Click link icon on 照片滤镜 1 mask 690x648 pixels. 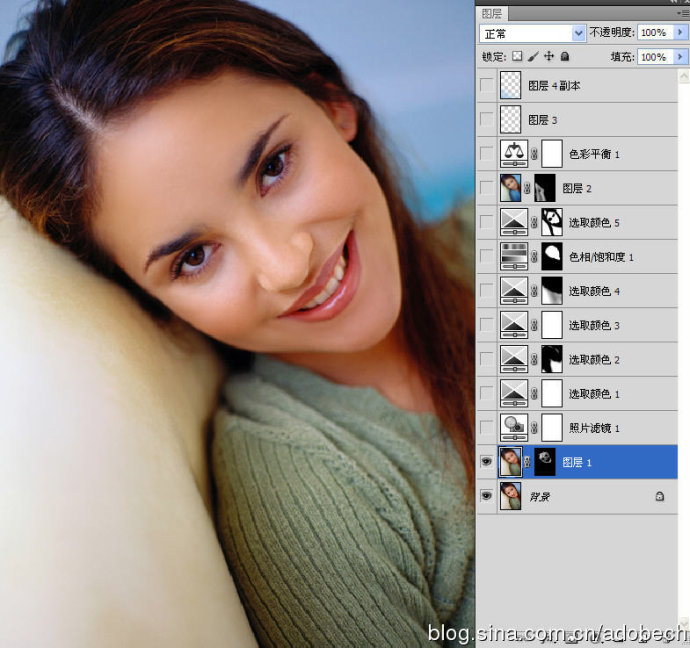pos(534,428)
